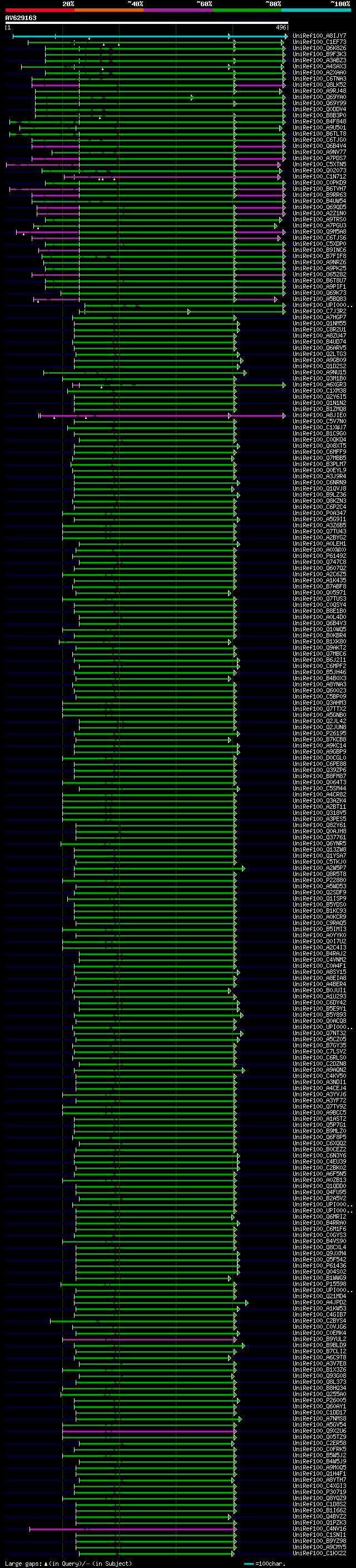Select the UniRef100_Q6MRI2 label
This screenshot has height=1568, width=356.
(x=319, y=1217)
